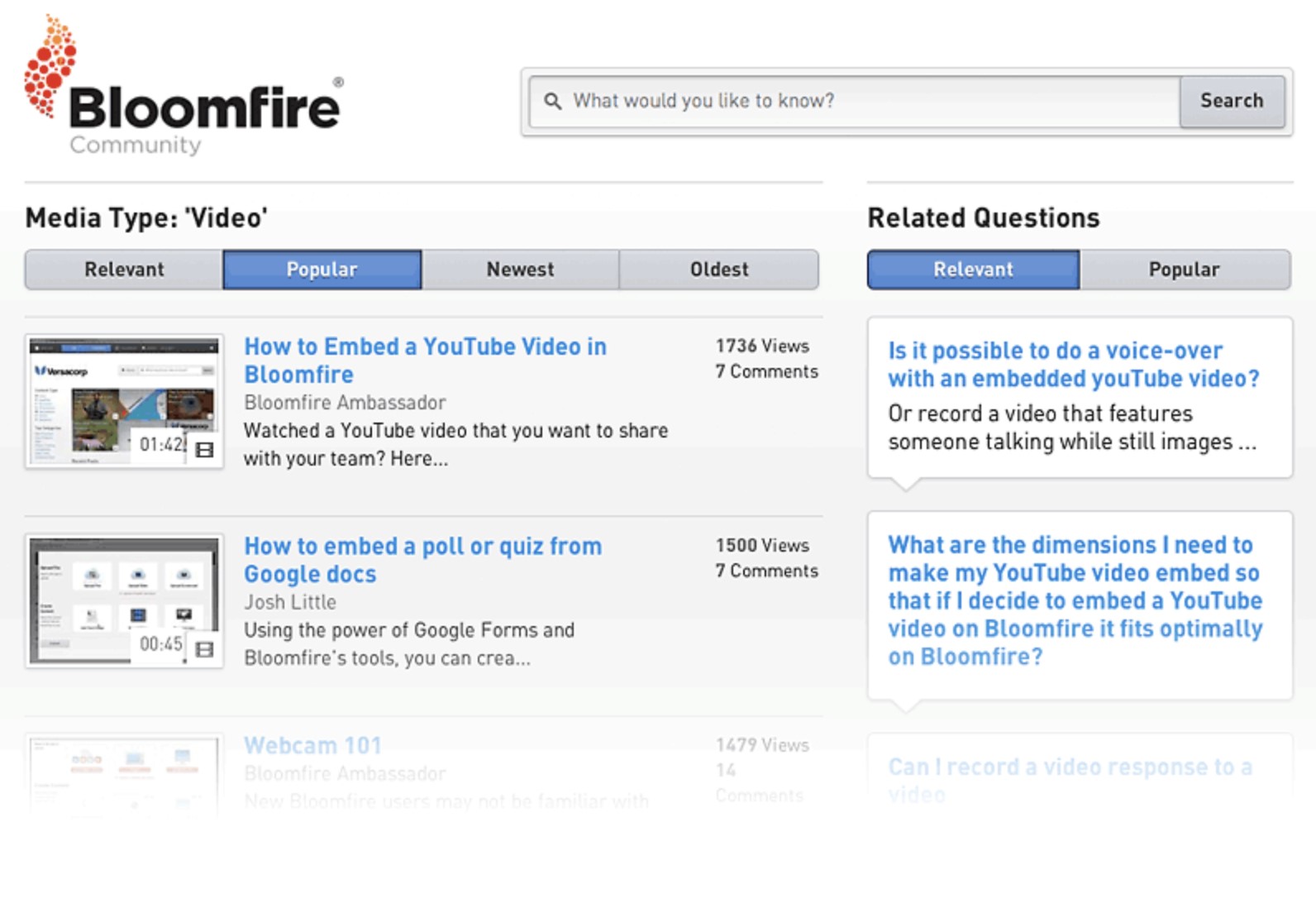The width and height of the screenshot is (1316, 918).
Task: Click film icon on YouTube embed thumbnail
Action: point(205,450)
